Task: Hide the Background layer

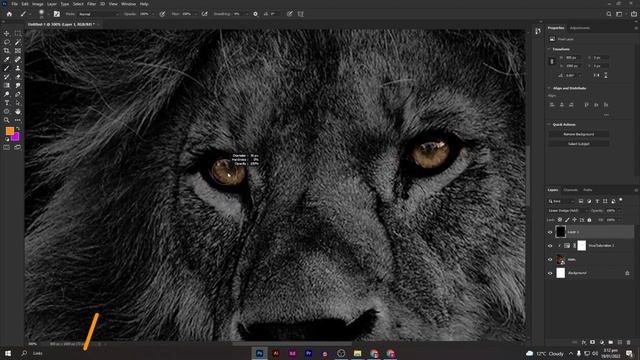Action: pos(550,273)
